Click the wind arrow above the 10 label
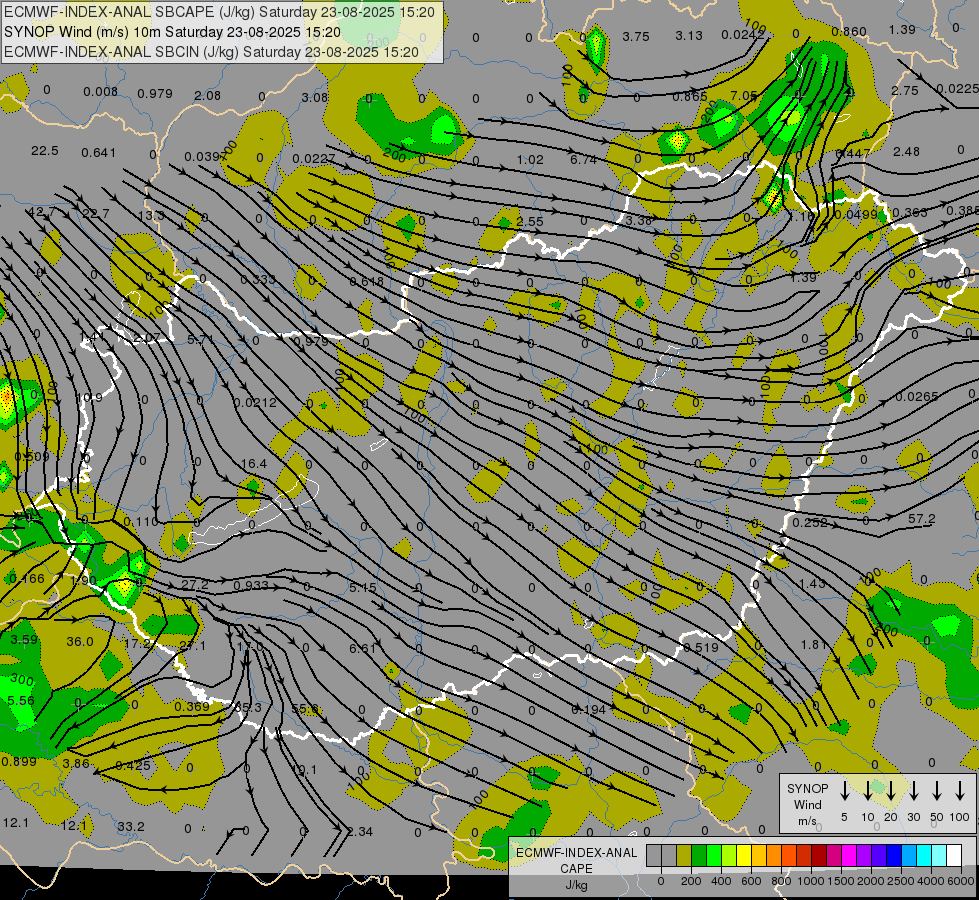Image resolution: width=979 pixels, height=900 pixels. (868, 791)
